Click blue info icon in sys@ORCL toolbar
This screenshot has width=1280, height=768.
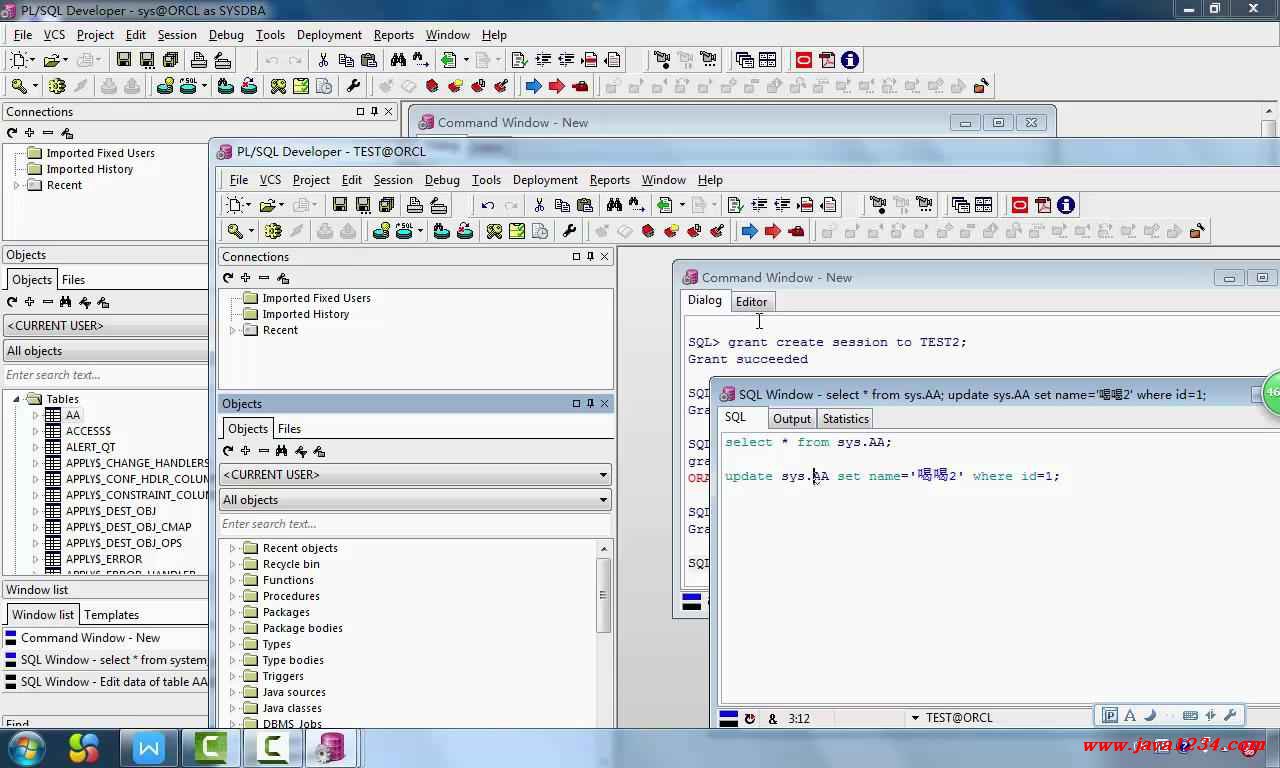tap(850, 60)
